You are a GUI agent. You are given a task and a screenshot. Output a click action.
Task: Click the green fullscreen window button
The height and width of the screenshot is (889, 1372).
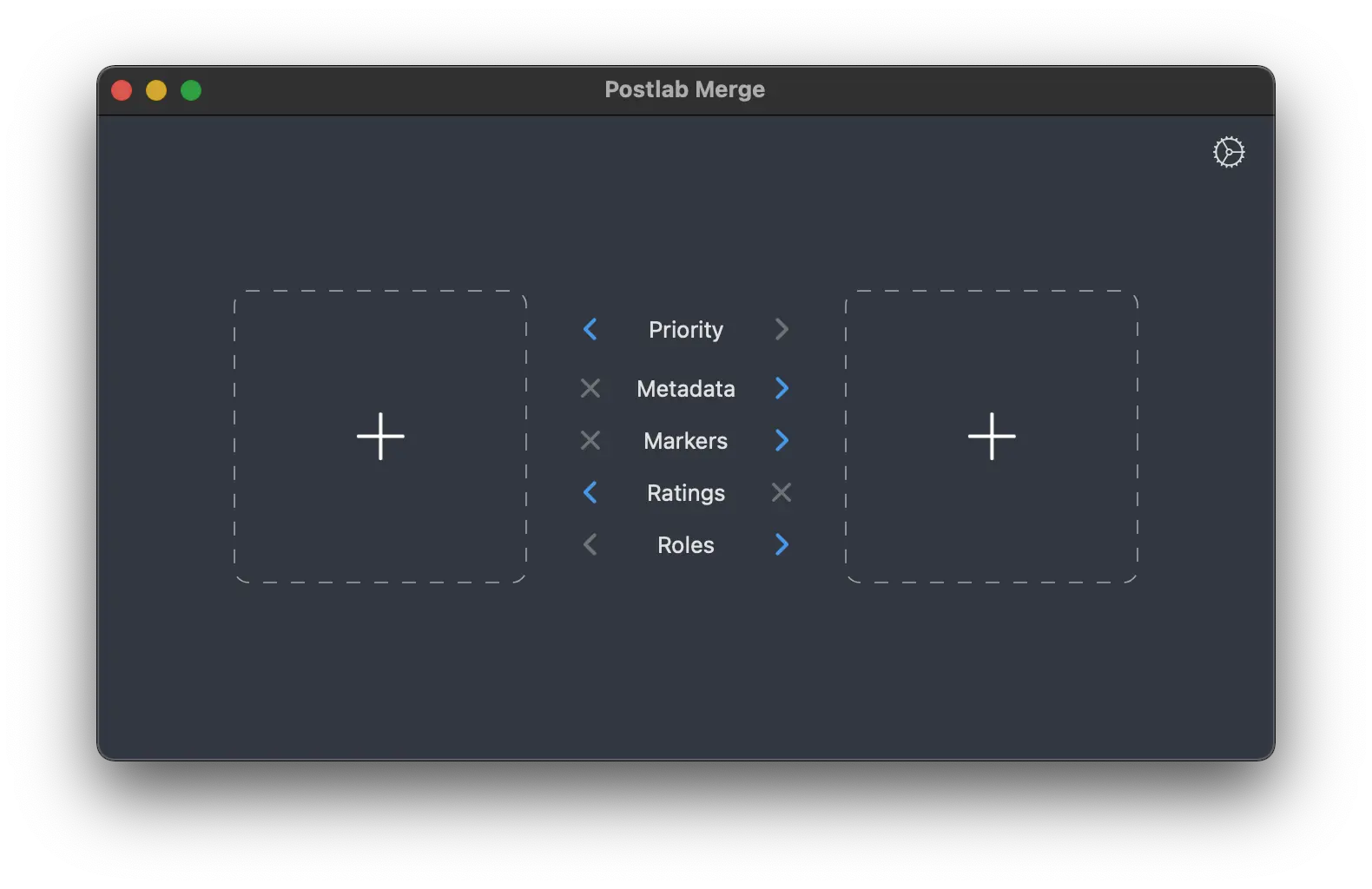pyautogui.click(x=191, y=90)
